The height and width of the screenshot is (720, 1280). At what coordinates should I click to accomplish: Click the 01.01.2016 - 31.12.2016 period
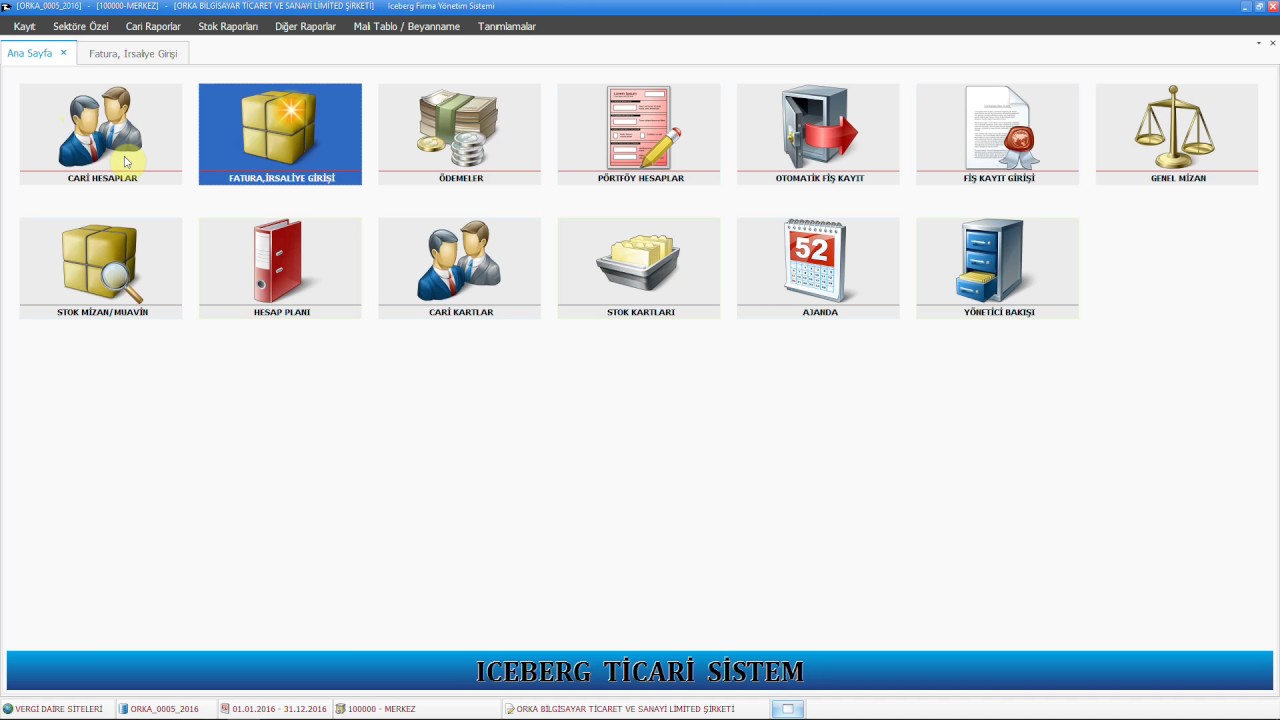pos(274,709)
